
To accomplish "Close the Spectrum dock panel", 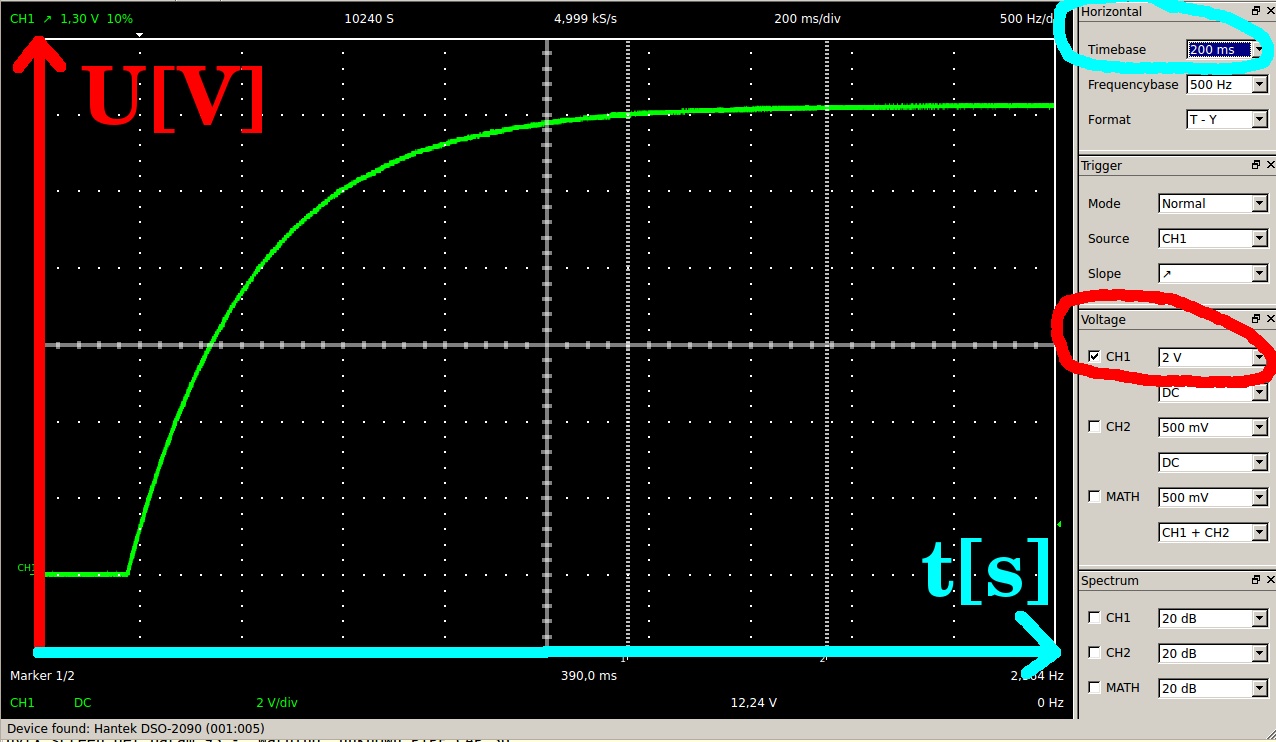I will [x=1270, y=580].
